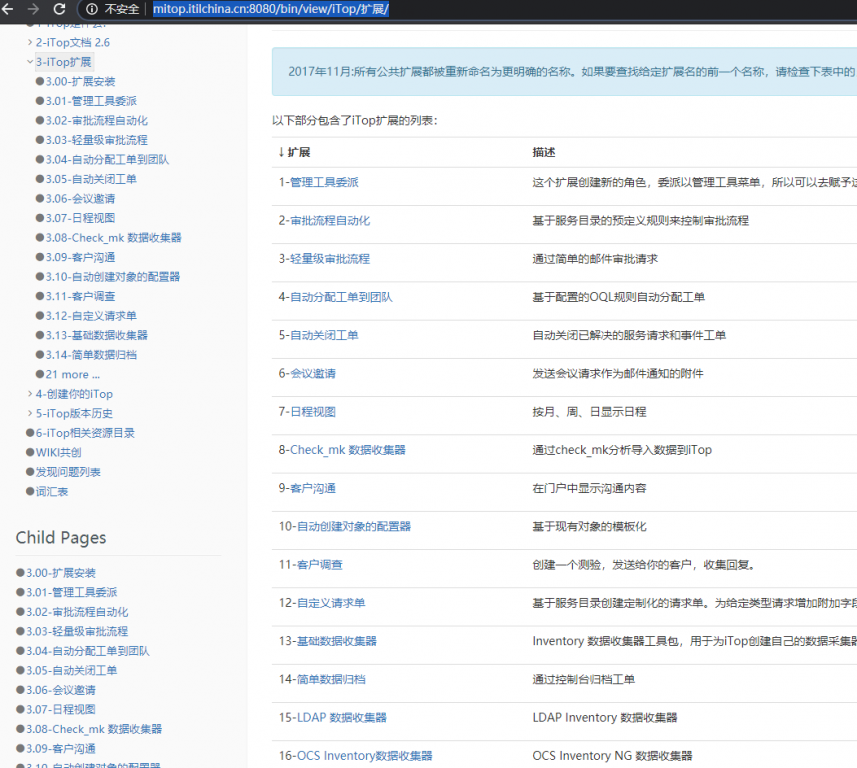Reload the page with refresh icon
The width and height of the screenshot is (857, 768).
[x=59, y=9]
